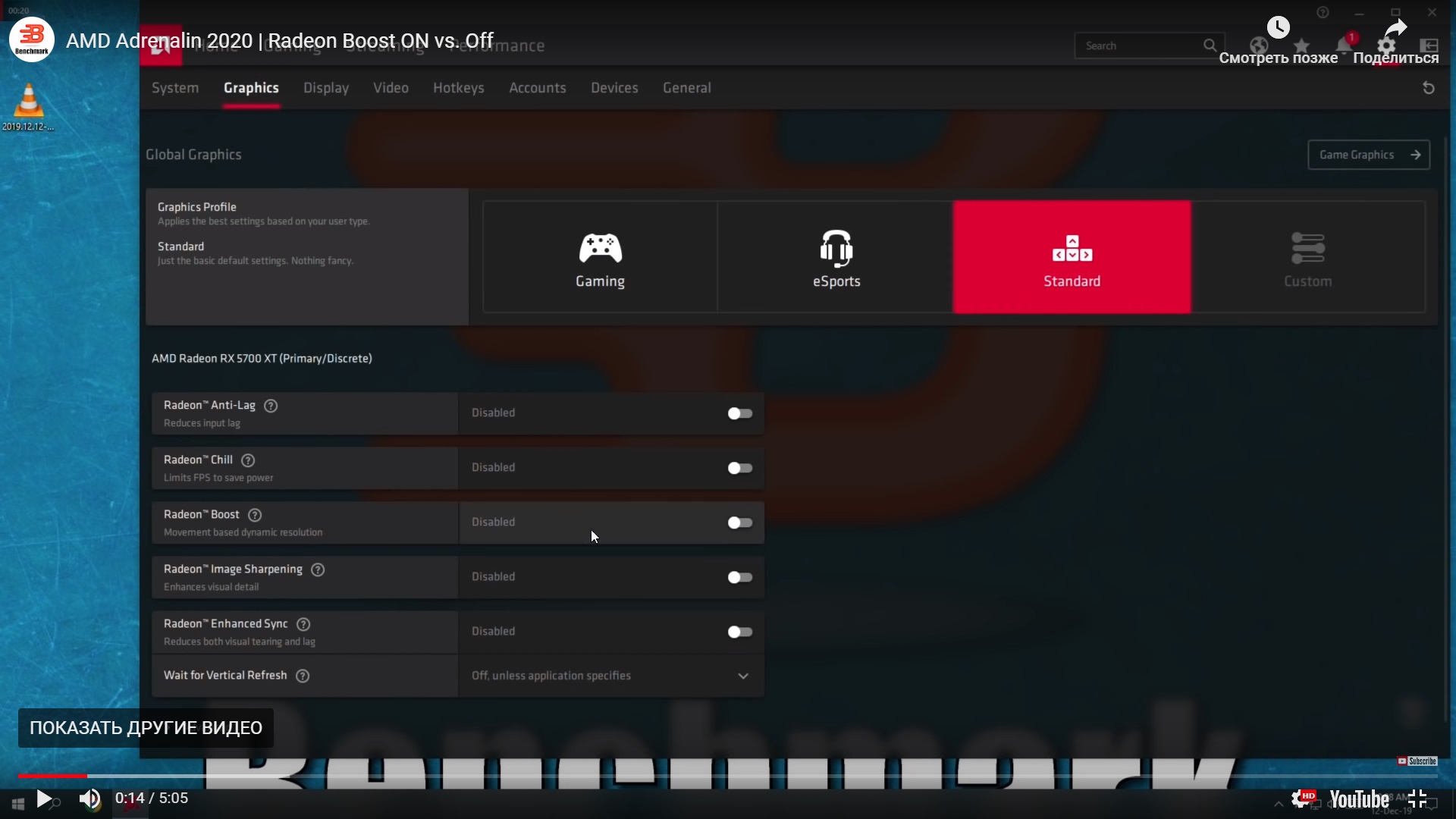
Task: Expand Wait for Vertical Refresh dropdown
Action: [742, 676]
